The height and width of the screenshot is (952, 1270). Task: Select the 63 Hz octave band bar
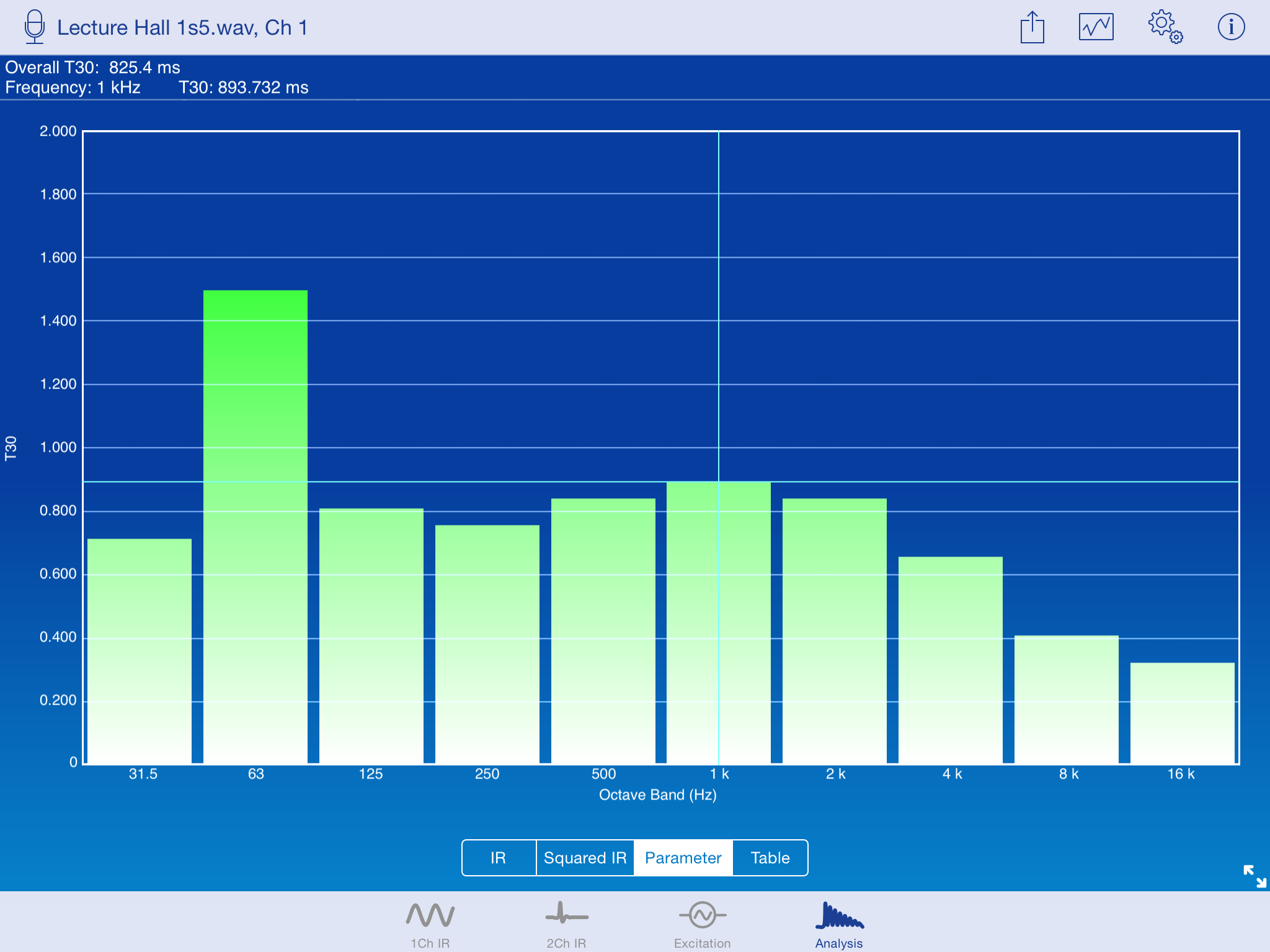click(x=255, y=527)
